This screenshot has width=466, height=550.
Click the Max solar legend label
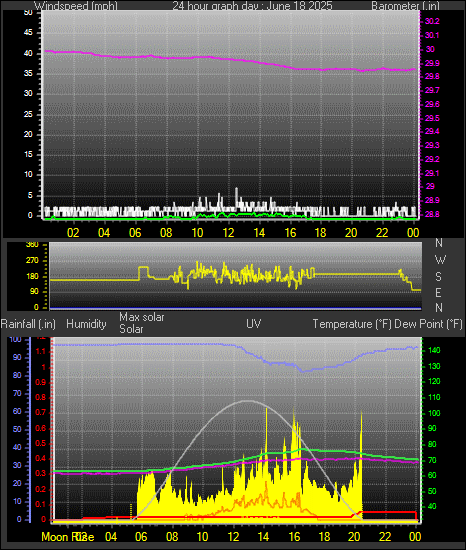coord(142,317)
